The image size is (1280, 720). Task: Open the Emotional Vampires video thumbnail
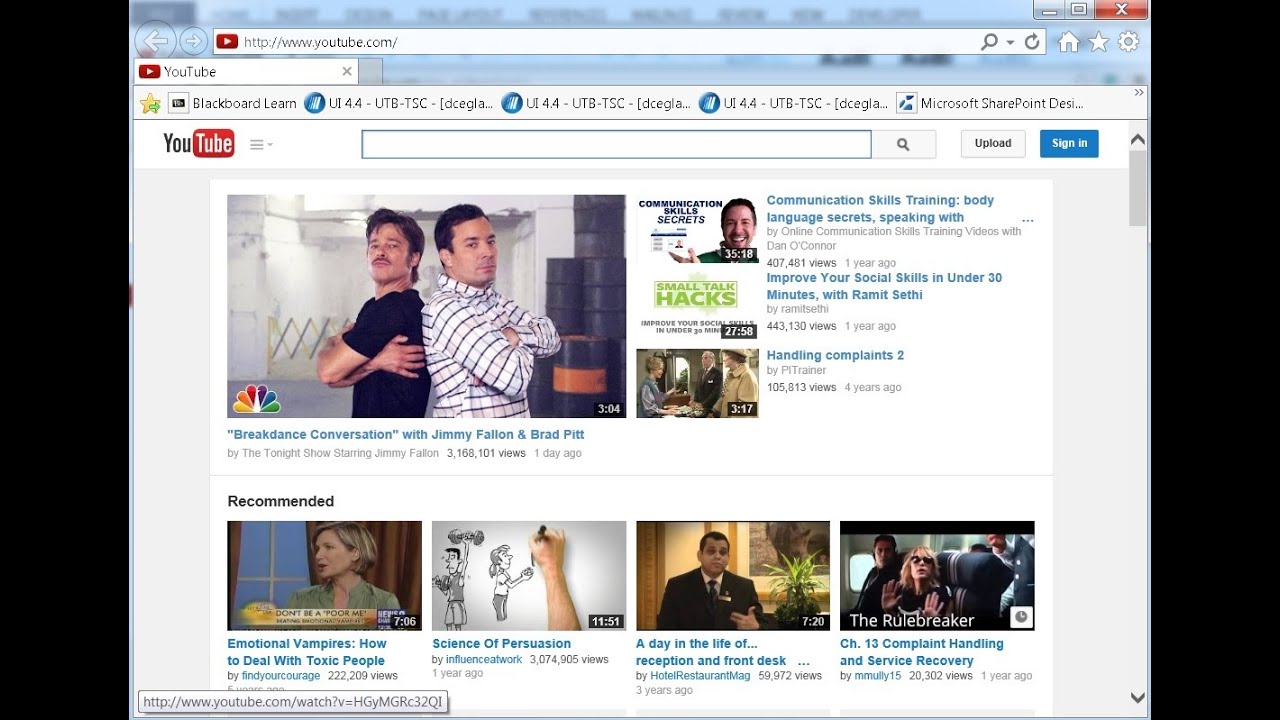tap(324, 575)
